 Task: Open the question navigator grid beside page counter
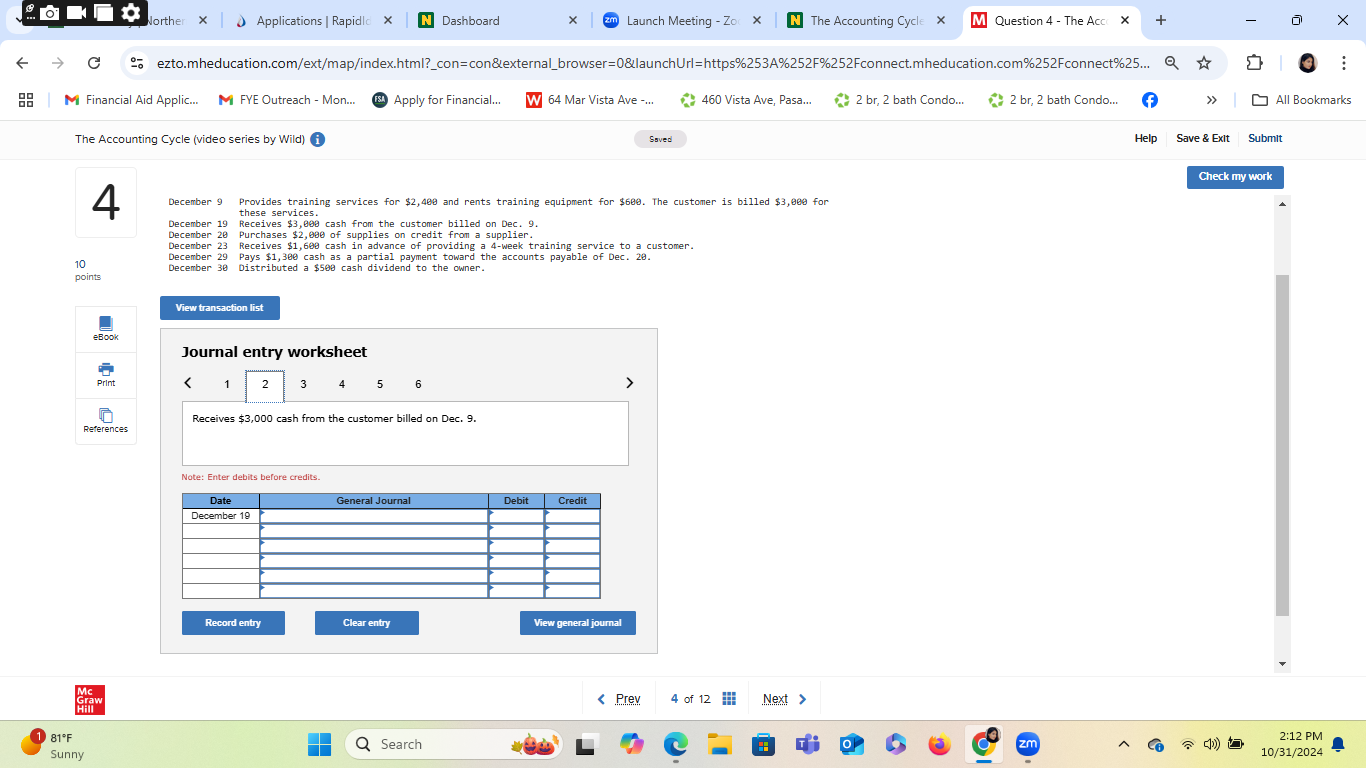coord(729,698)
